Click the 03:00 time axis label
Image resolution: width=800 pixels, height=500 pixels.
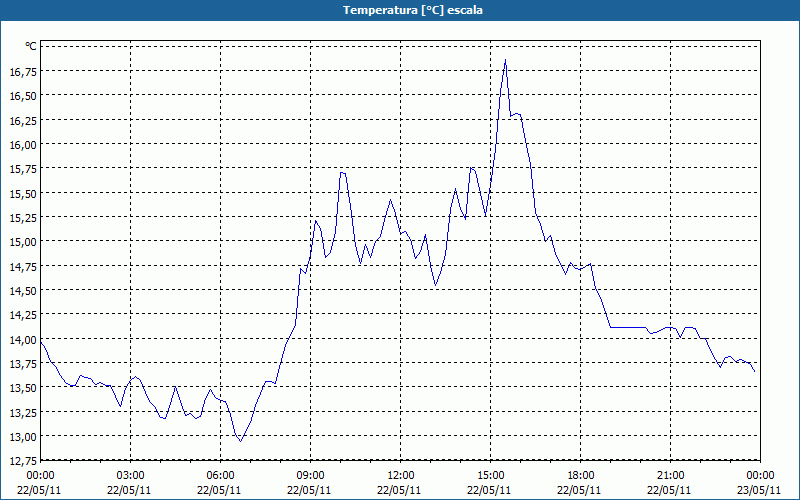click(x=130, y=476)
